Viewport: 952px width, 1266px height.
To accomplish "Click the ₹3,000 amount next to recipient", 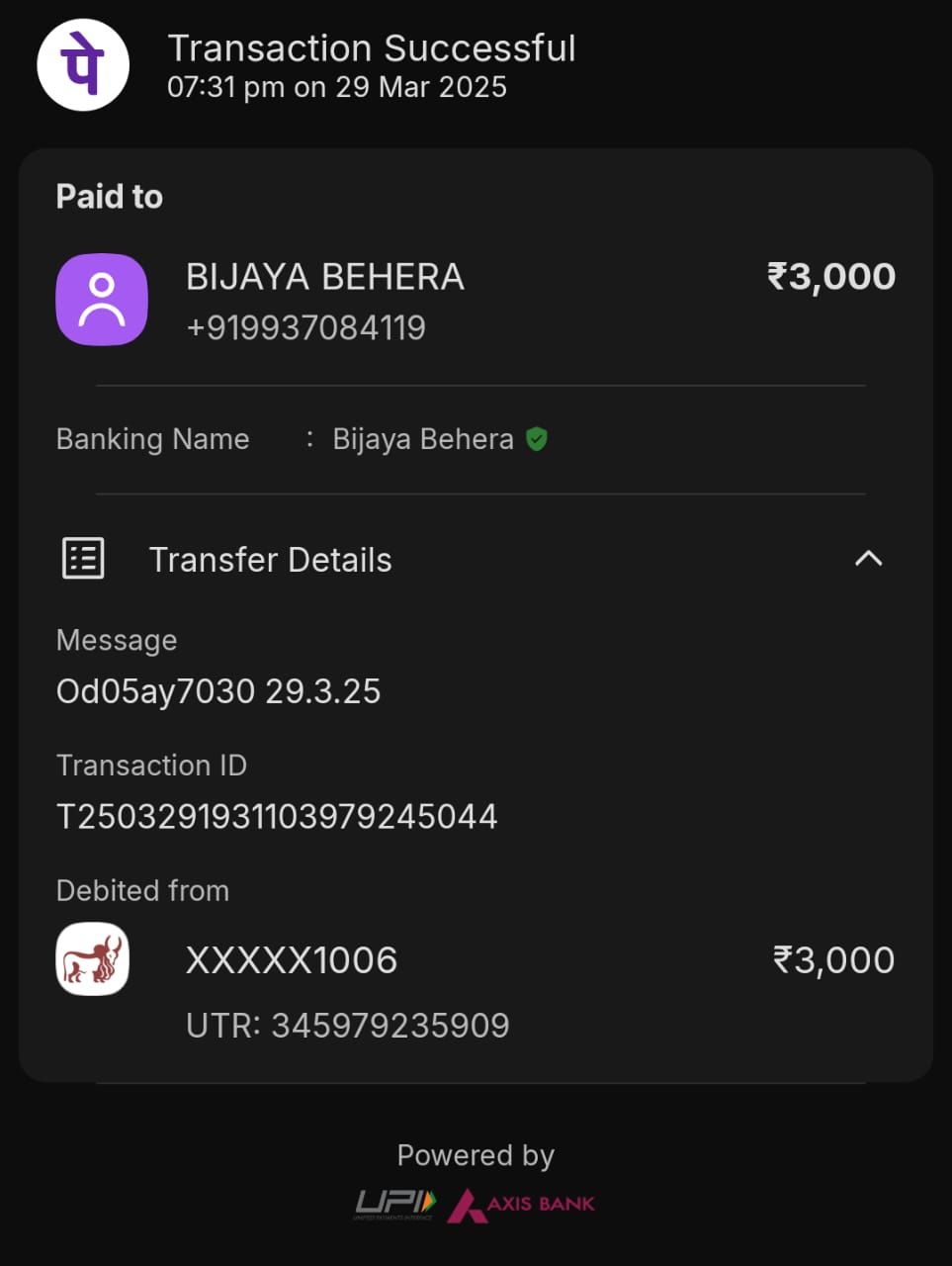I will click(x=831, y=276).
